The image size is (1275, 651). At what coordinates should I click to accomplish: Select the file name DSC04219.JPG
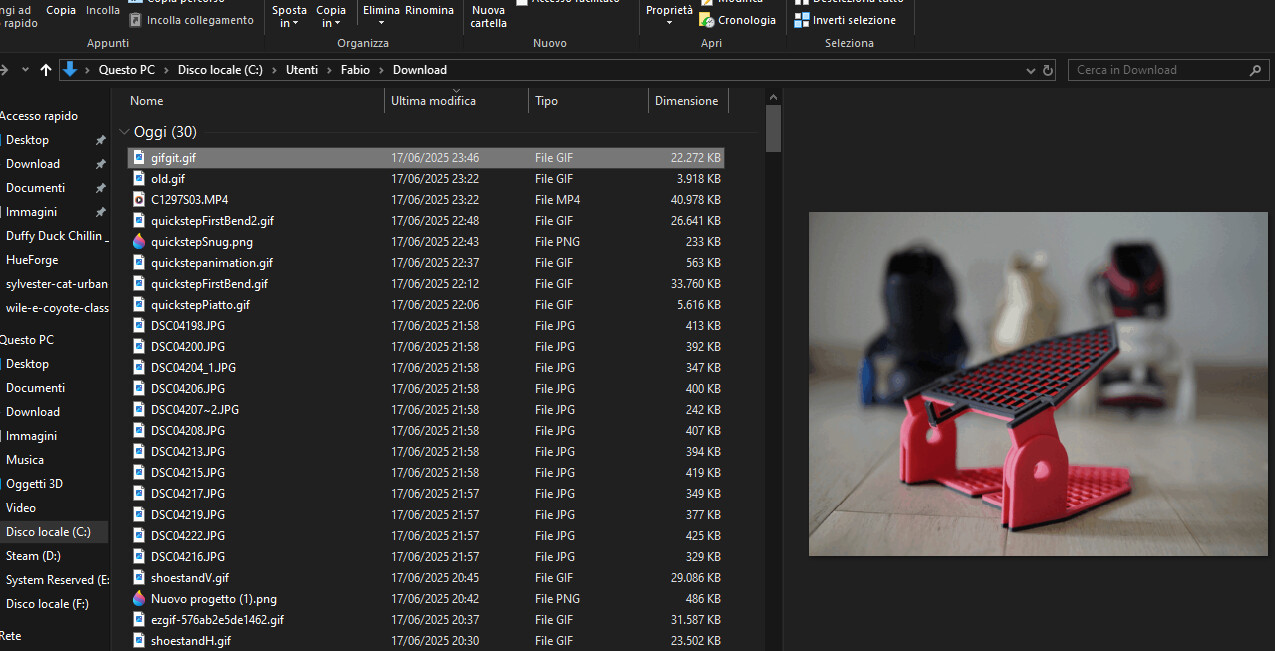click(188, 515)
